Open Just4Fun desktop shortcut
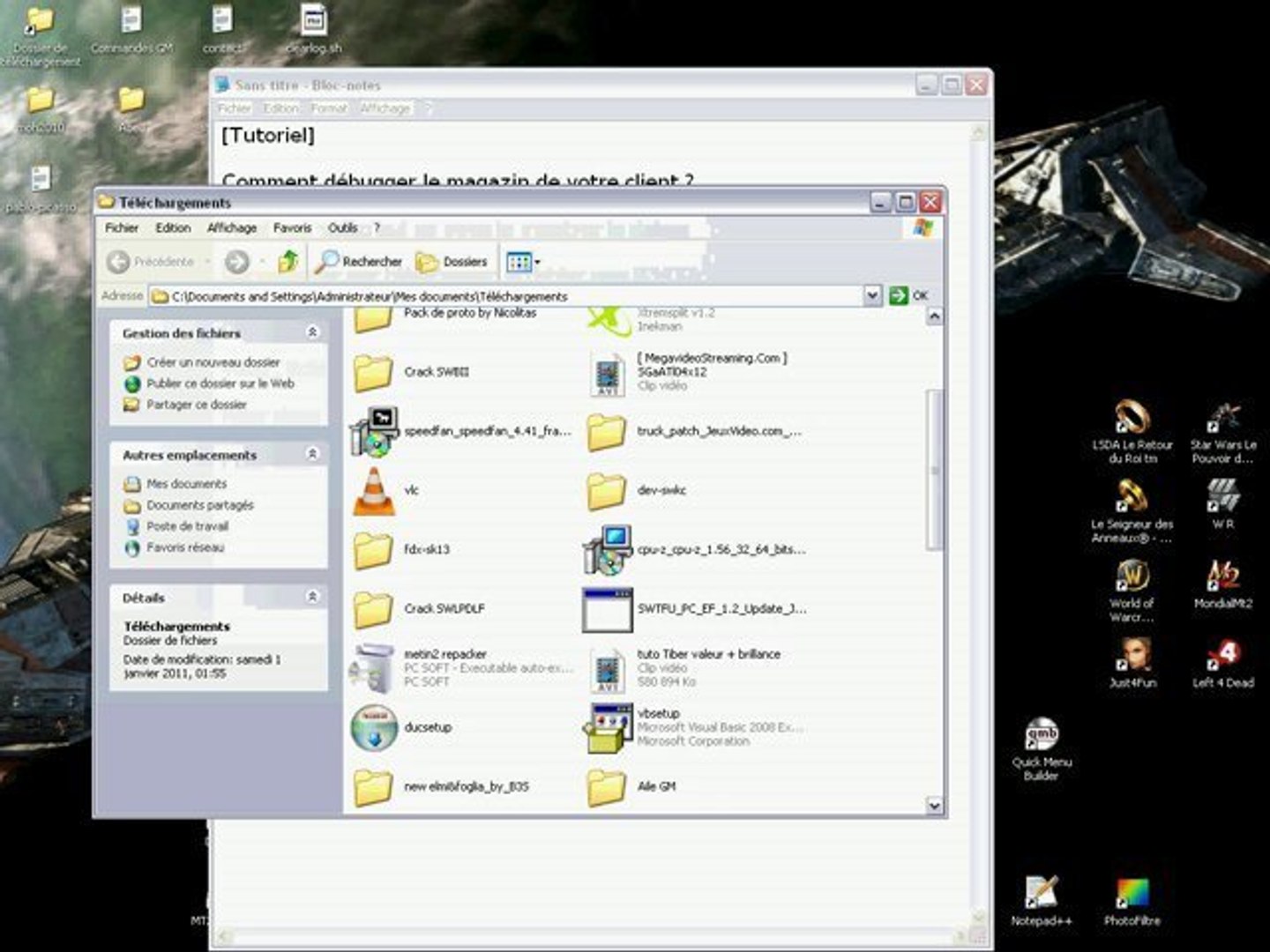Screen dimensions: 1270x952 pyautogui.click(x=1132, y=664)
